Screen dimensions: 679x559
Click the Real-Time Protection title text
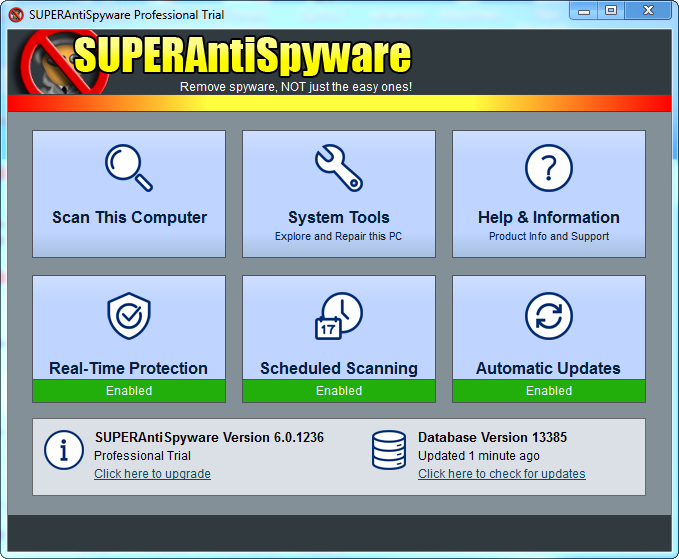pyautogui.click(x=129, y=368)
